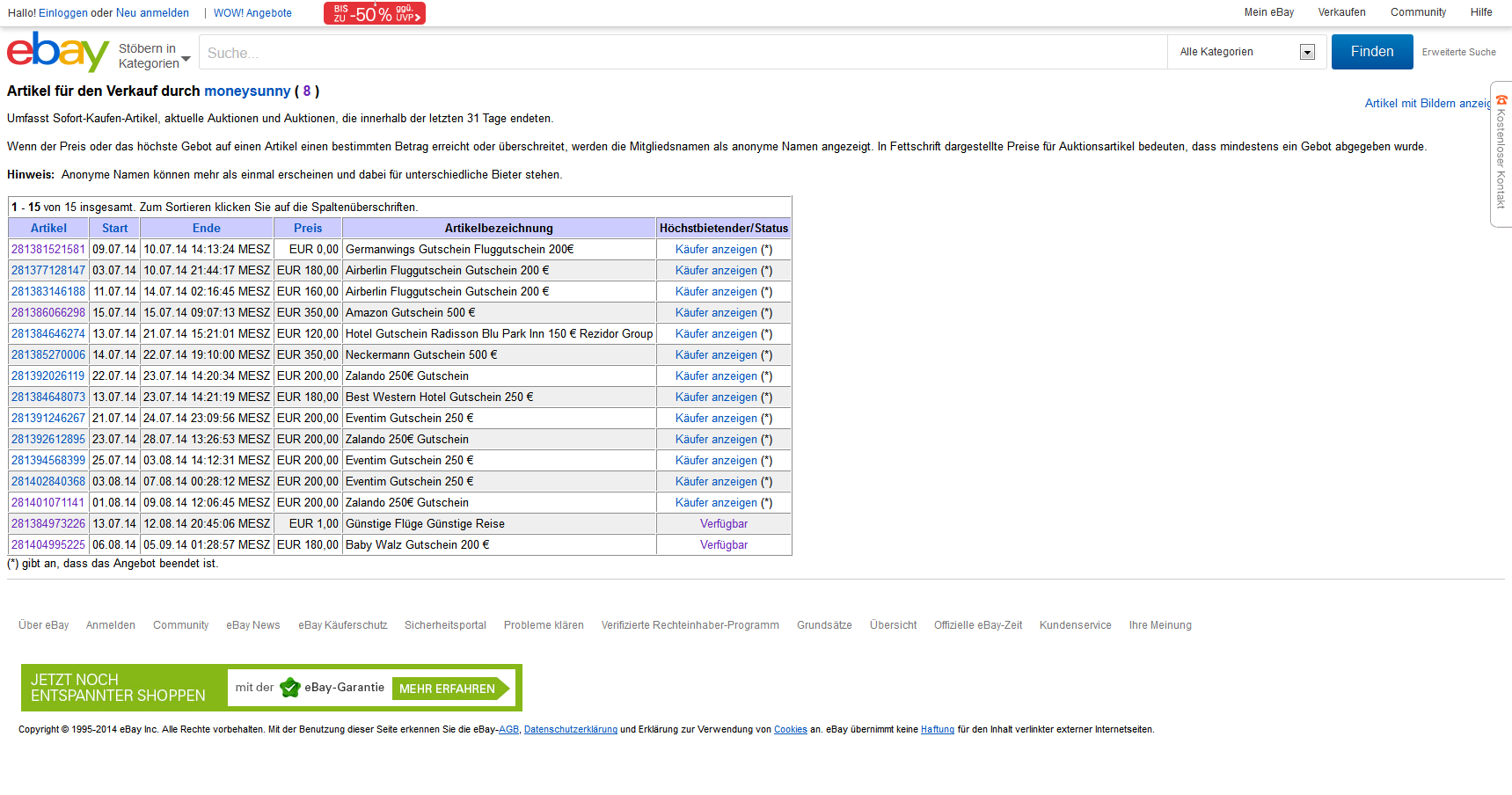The width and height of the screenshot is (1512, 795).
Task: Click the MEHR ERFAHREN button
Action: [x=451, y=689]
